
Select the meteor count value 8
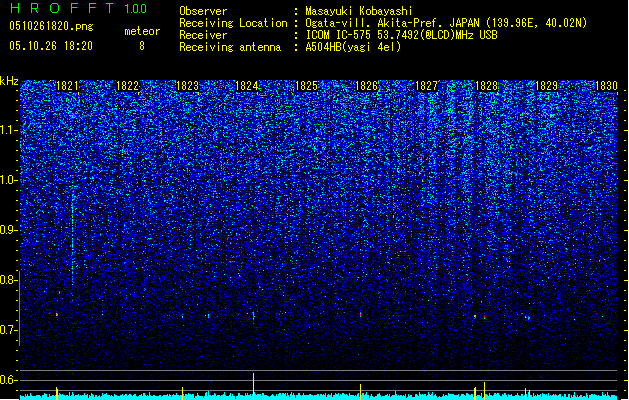(142, 46)
